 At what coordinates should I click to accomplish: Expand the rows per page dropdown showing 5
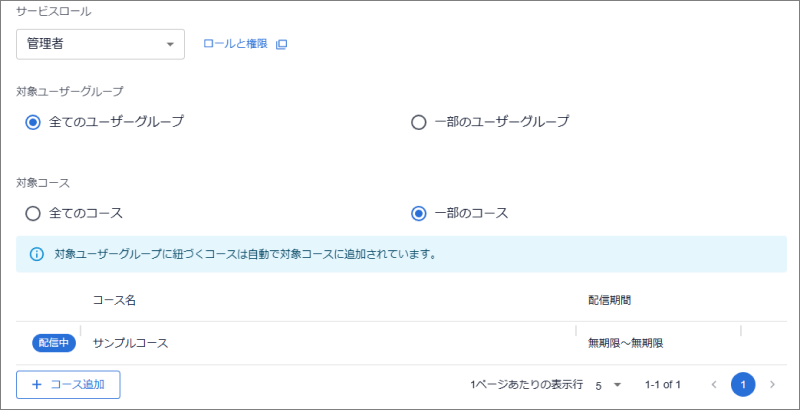click(x=609, y=385)
